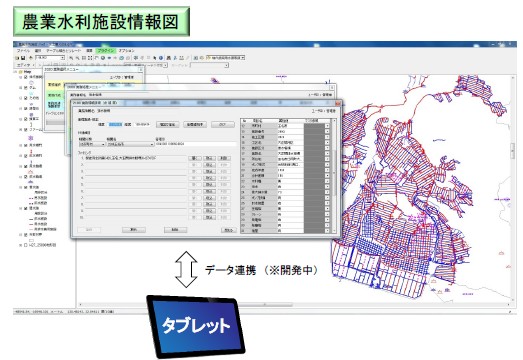This screenshot has height=360, width=523.
Task: Click the globe icon in the toolbar
Action: [x=103, y=58]
